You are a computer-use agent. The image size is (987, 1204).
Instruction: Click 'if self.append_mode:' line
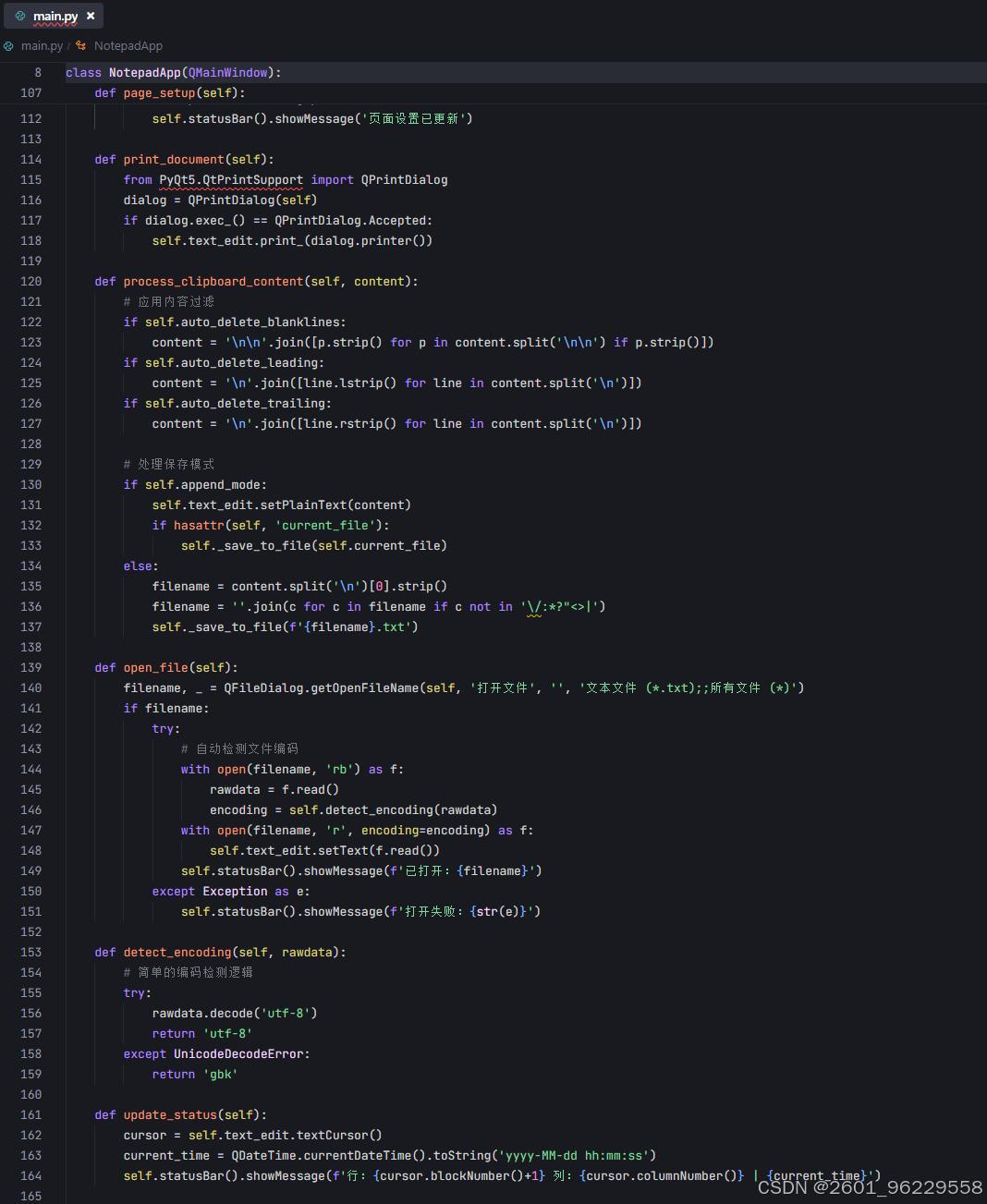[195, 484]
